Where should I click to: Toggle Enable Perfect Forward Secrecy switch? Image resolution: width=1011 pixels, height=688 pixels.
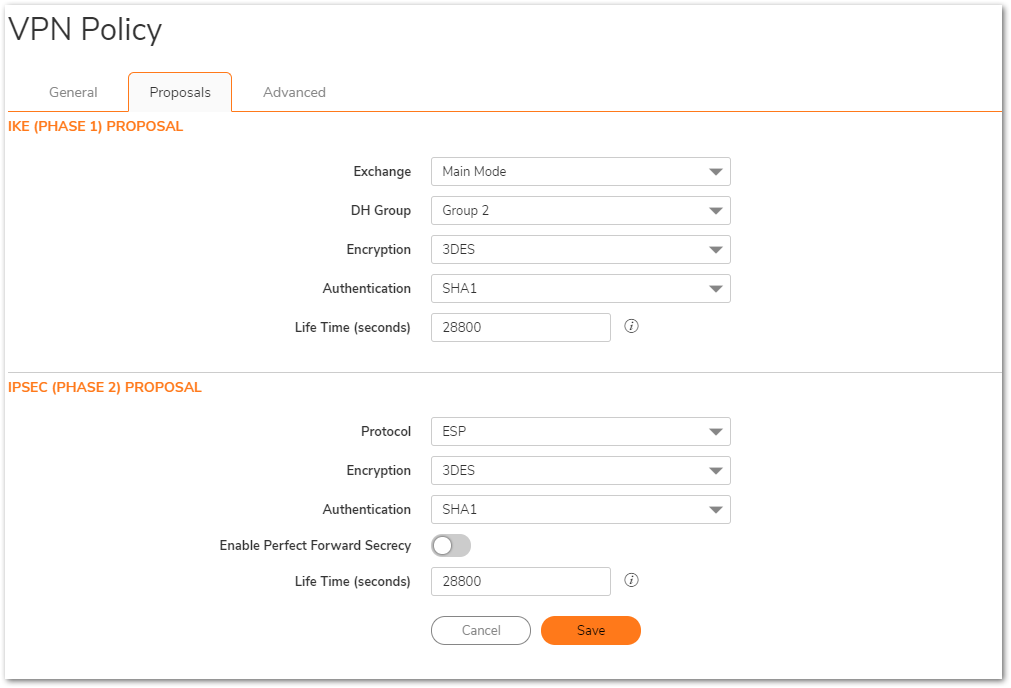pyautogui.click(x=451, y=545)
